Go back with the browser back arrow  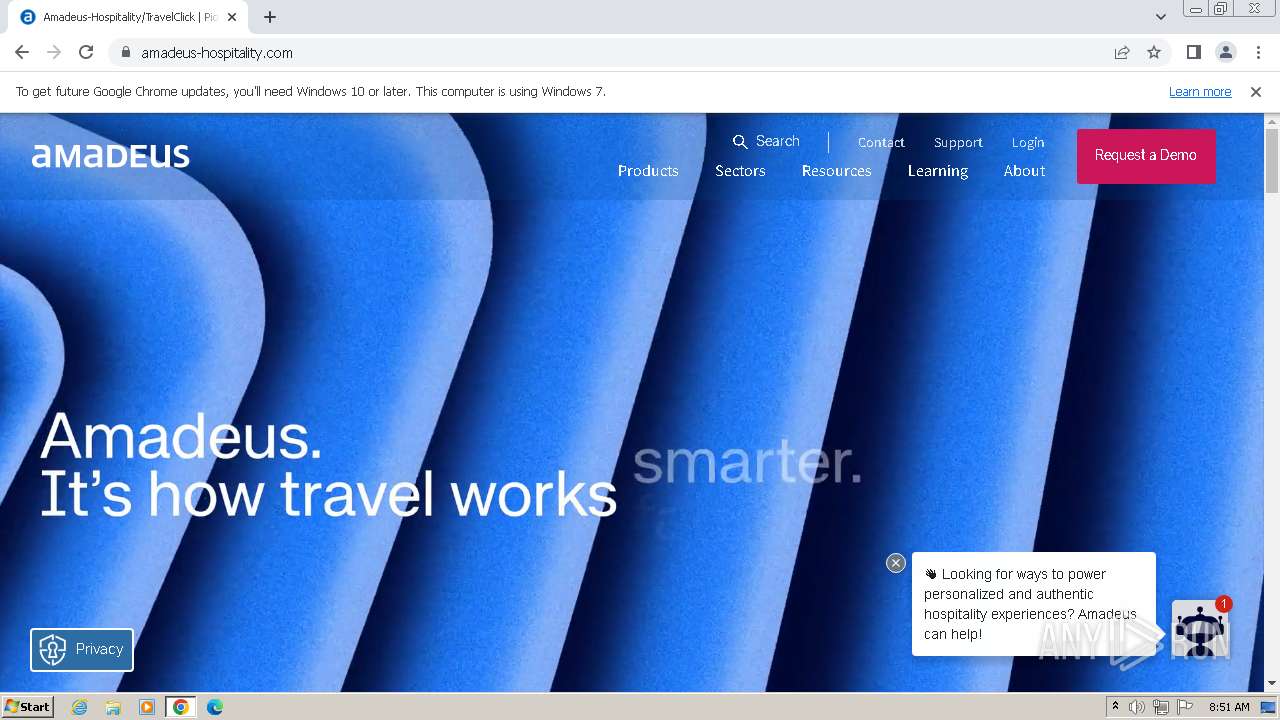pos(22,52)
